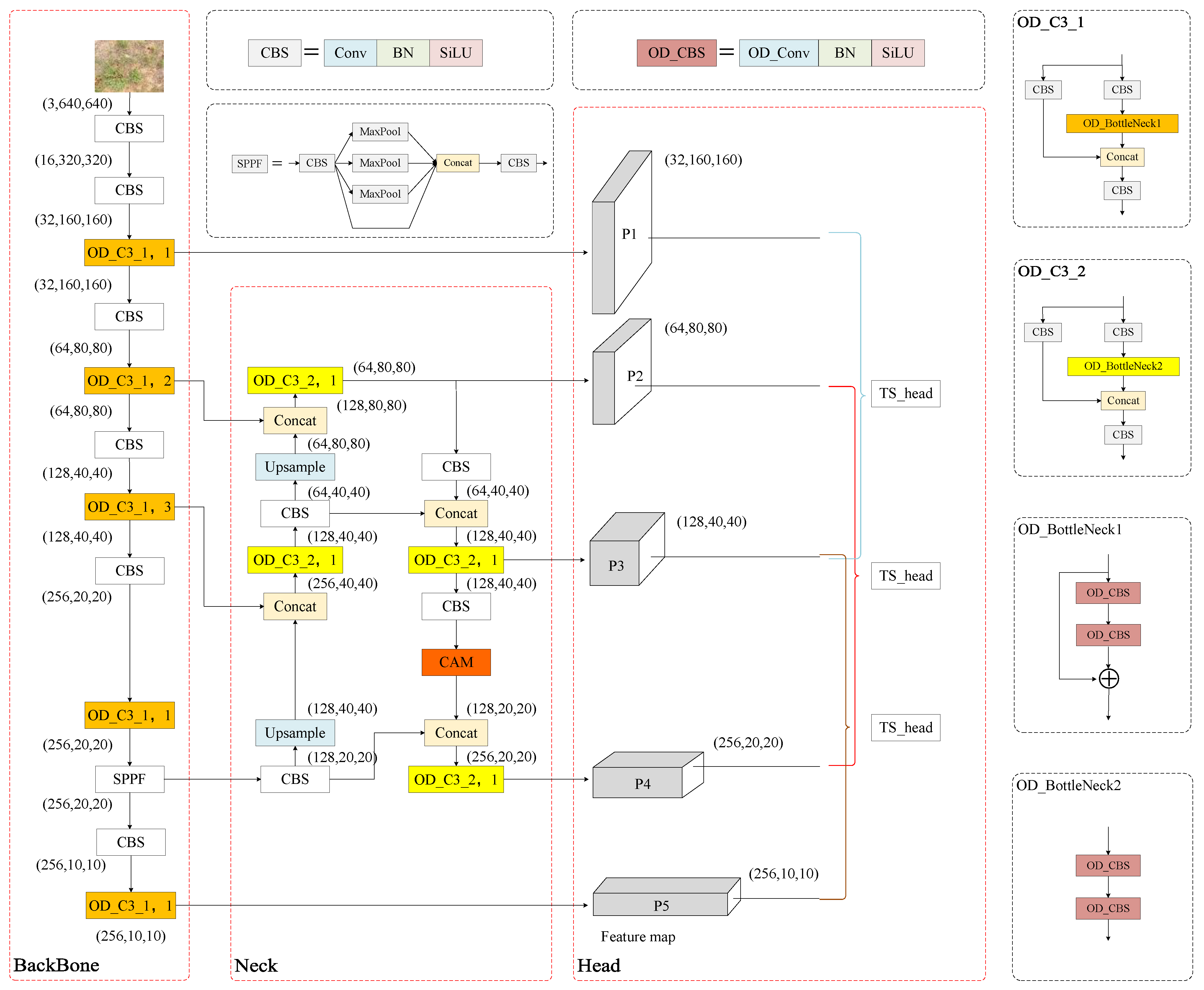
Task: Click the OD_C3_1, 3 backbone block
Action: click(x=129, y=507)
